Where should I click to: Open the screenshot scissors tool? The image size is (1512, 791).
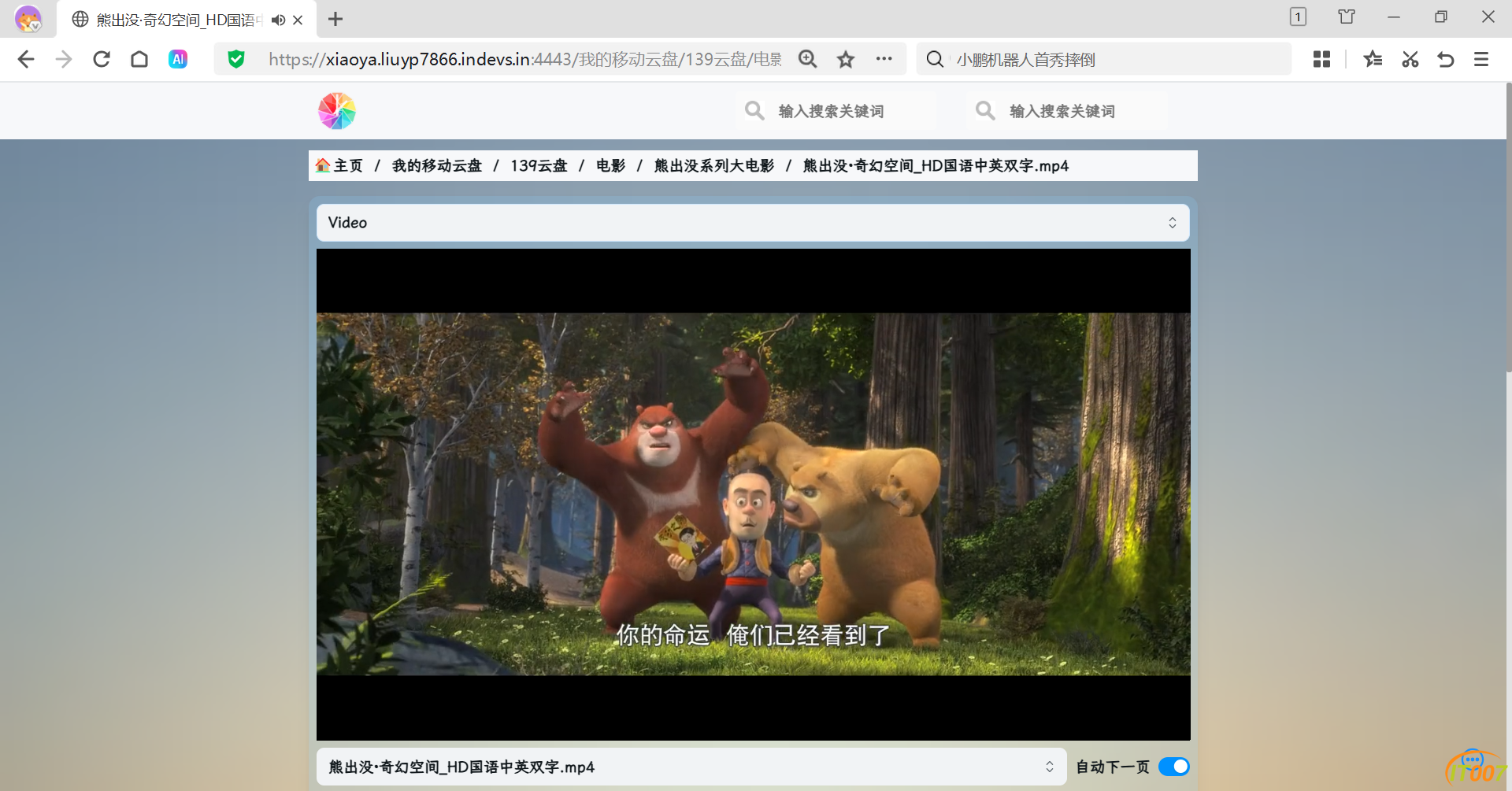click(1410, 60)
